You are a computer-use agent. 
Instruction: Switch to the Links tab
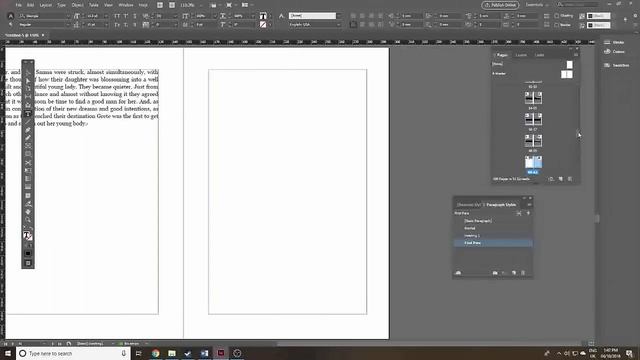pyautogui.click(x=540, y=55)
